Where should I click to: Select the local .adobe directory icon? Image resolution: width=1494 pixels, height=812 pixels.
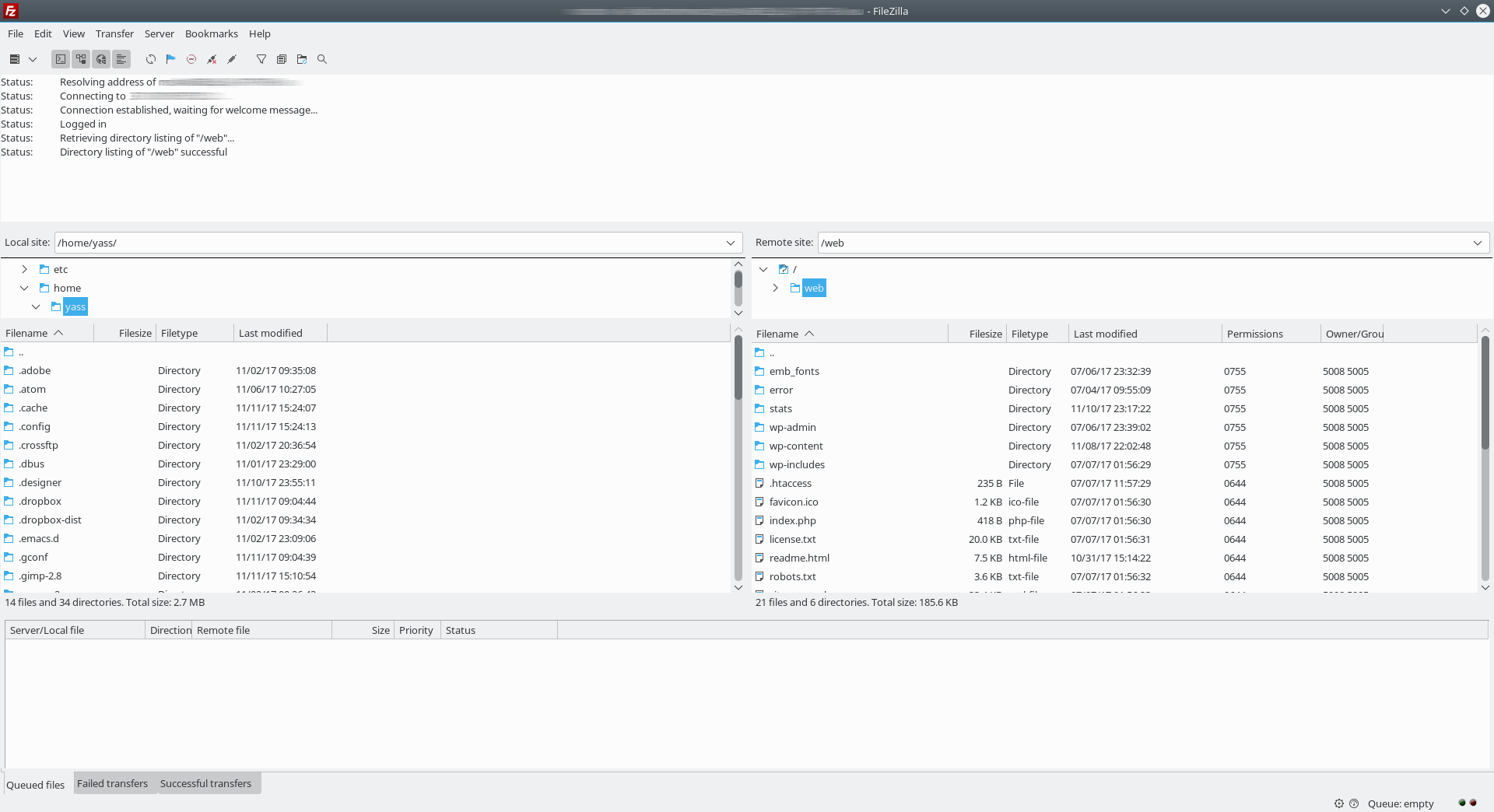point(9,370)
